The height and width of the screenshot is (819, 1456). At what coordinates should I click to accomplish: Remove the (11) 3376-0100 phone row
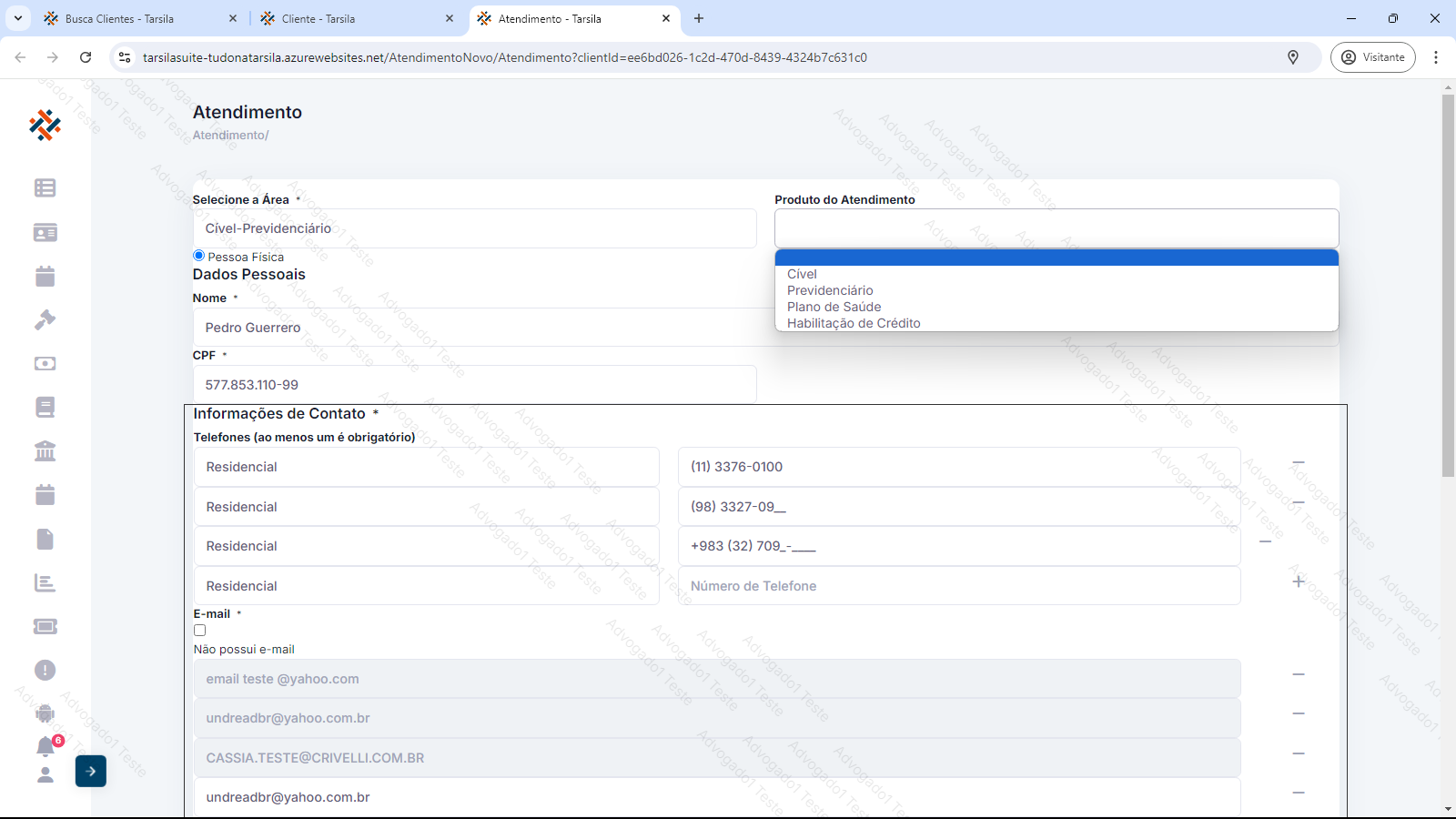(x=1299, y=463)
